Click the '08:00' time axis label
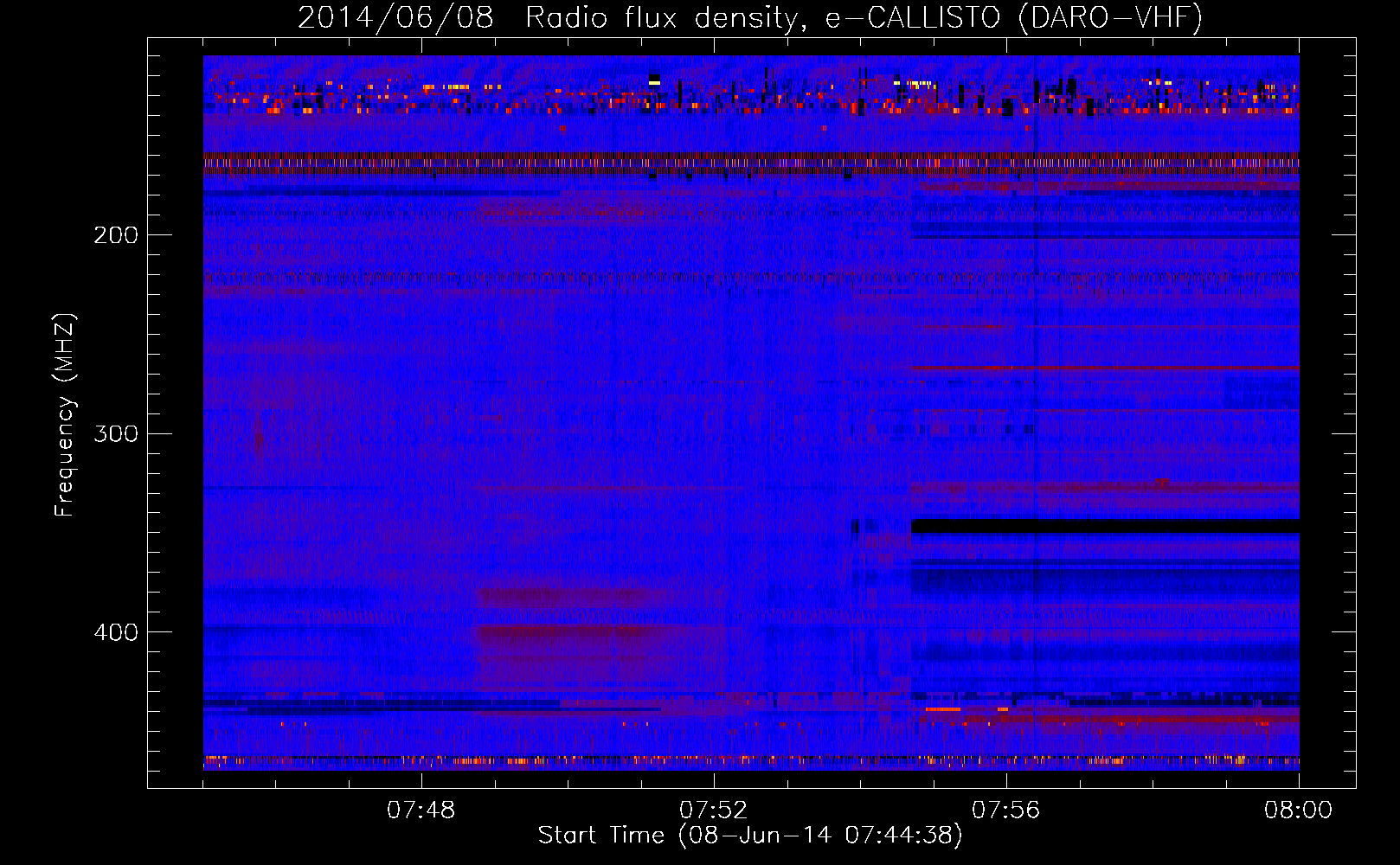Viewport: 1400px width, 865px height. point(1299,811)
